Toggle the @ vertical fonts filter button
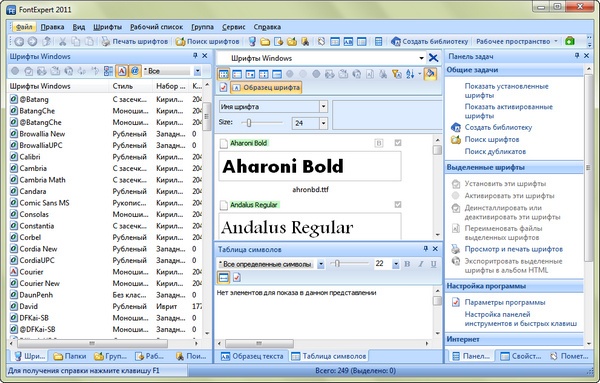 pyautogui.click(x=134, y=71)
